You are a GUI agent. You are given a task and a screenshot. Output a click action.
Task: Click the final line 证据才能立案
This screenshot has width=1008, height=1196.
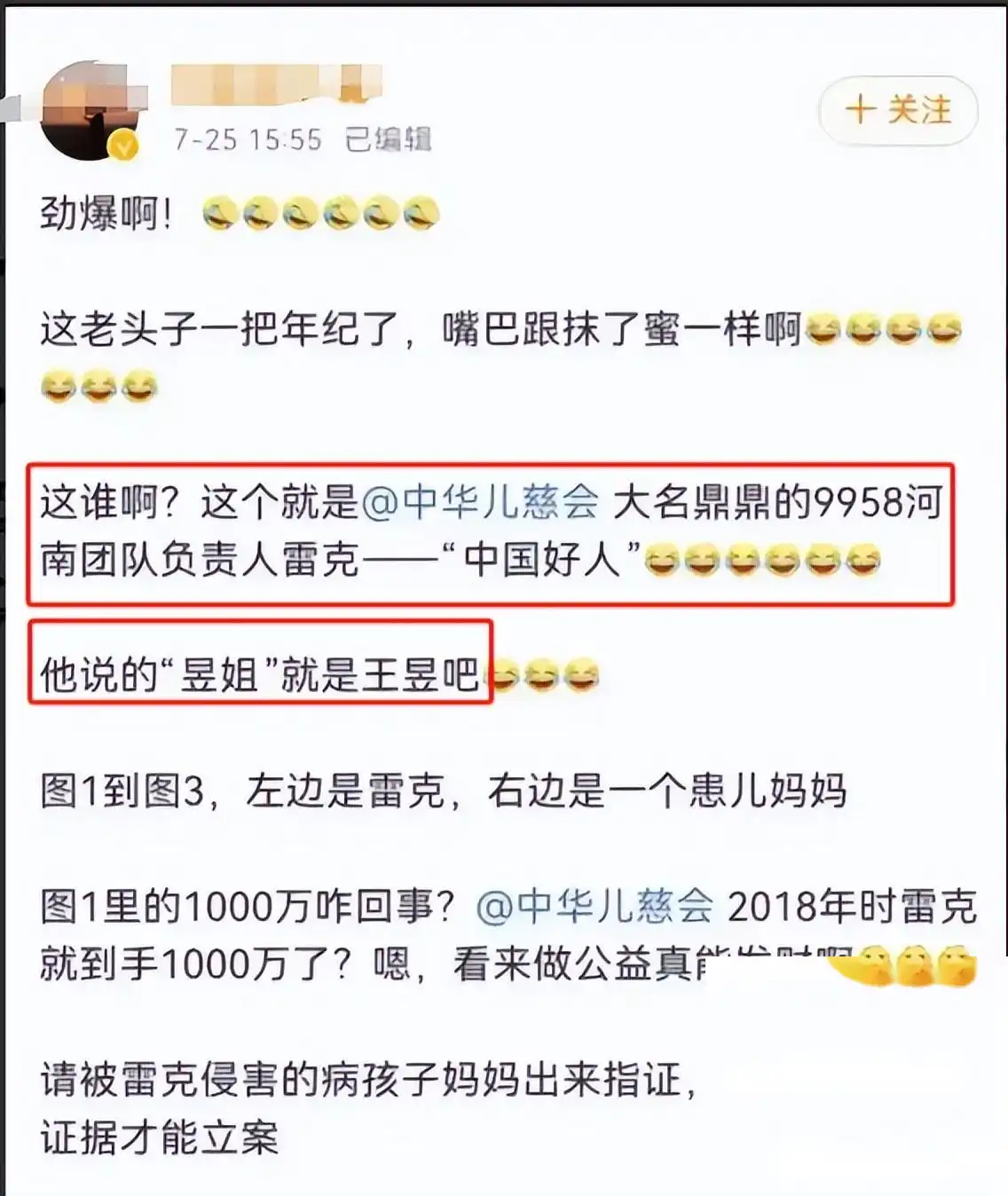tap(160, 1138)
